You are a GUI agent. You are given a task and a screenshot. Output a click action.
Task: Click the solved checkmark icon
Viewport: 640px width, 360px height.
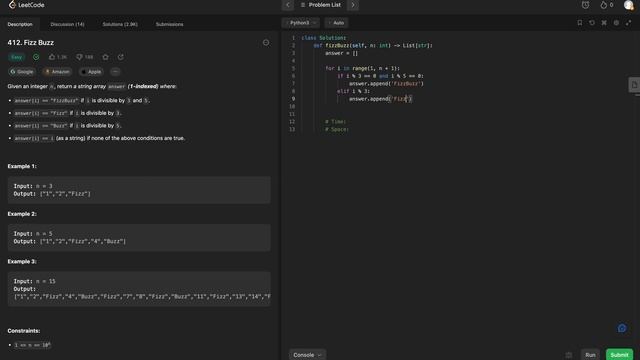click(x=36, y=57)
